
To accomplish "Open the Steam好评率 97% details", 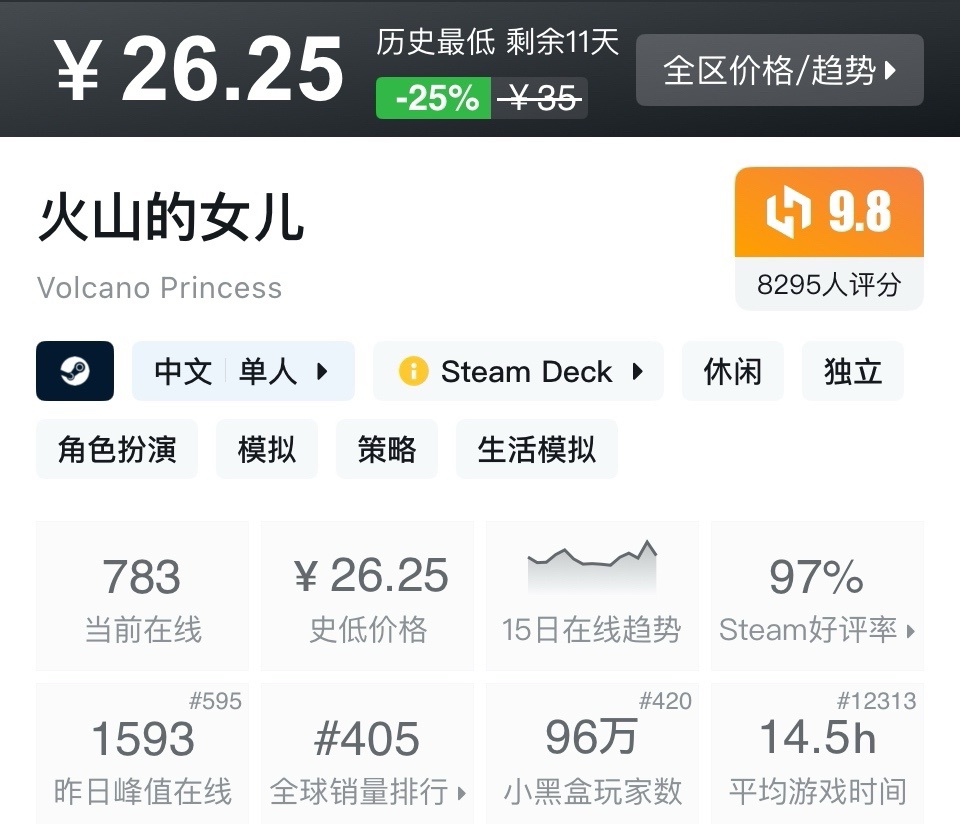I will [816, 596].
